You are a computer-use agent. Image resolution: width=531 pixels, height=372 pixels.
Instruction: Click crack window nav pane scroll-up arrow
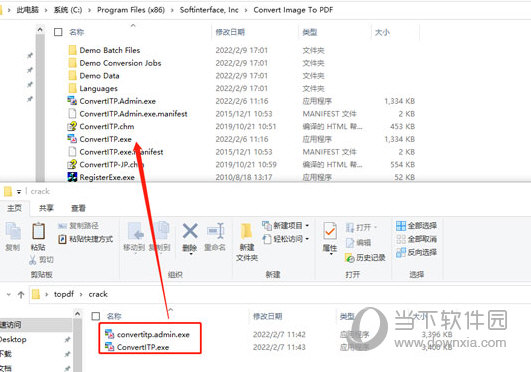click(x=78, y=314)
